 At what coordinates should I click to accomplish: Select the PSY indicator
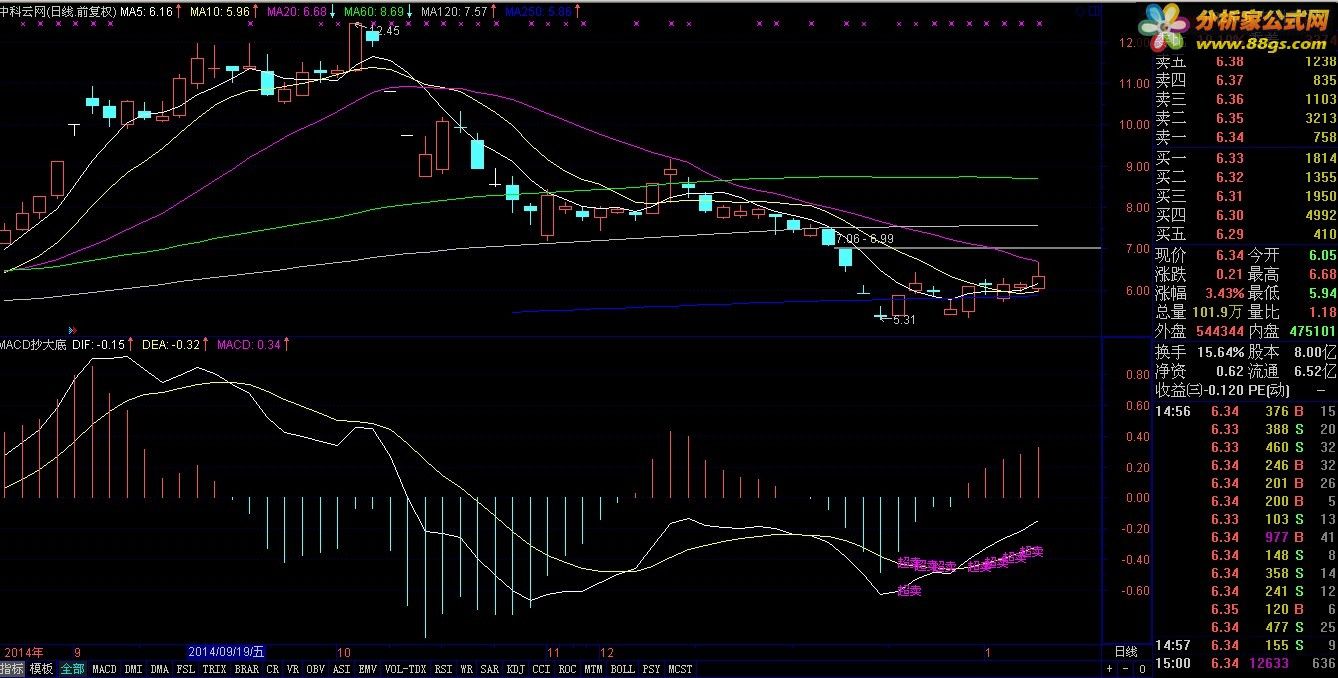coord(651,669)
